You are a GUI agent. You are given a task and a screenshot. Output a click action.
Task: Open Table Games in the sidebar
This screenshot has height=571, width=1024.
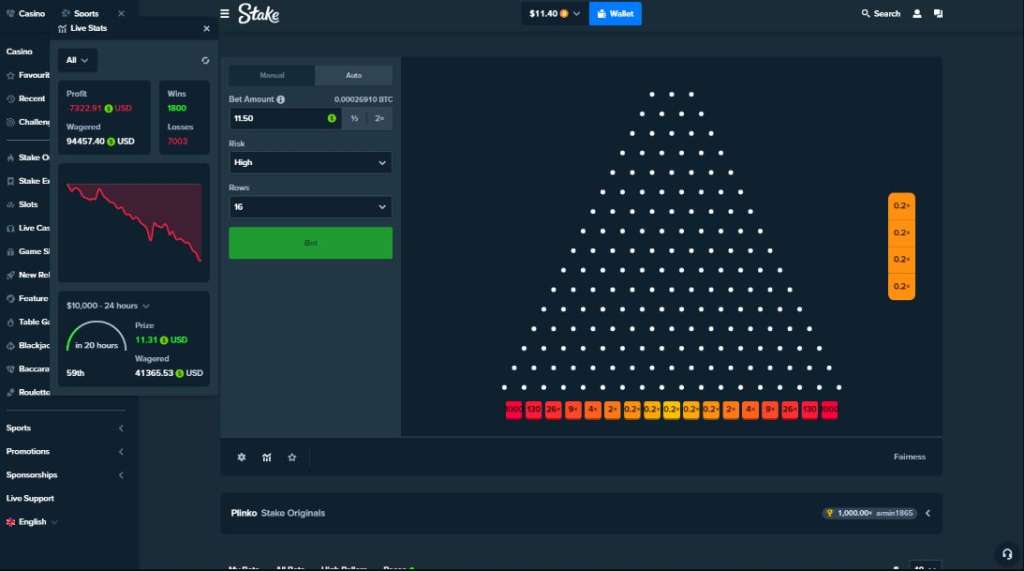(27, 322)
